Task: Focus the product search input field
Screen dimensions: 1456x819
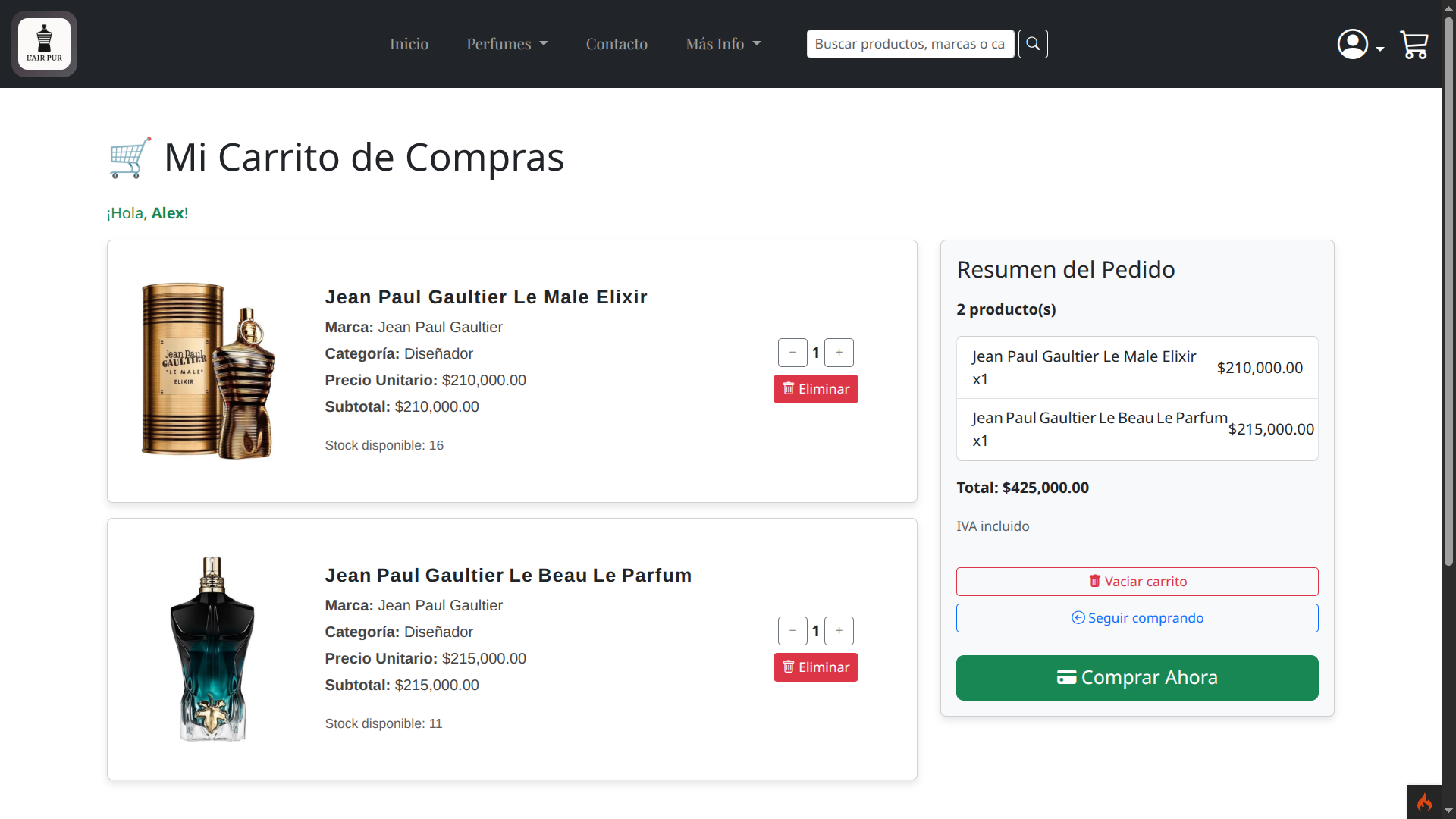Action: (x=910, y=44)
